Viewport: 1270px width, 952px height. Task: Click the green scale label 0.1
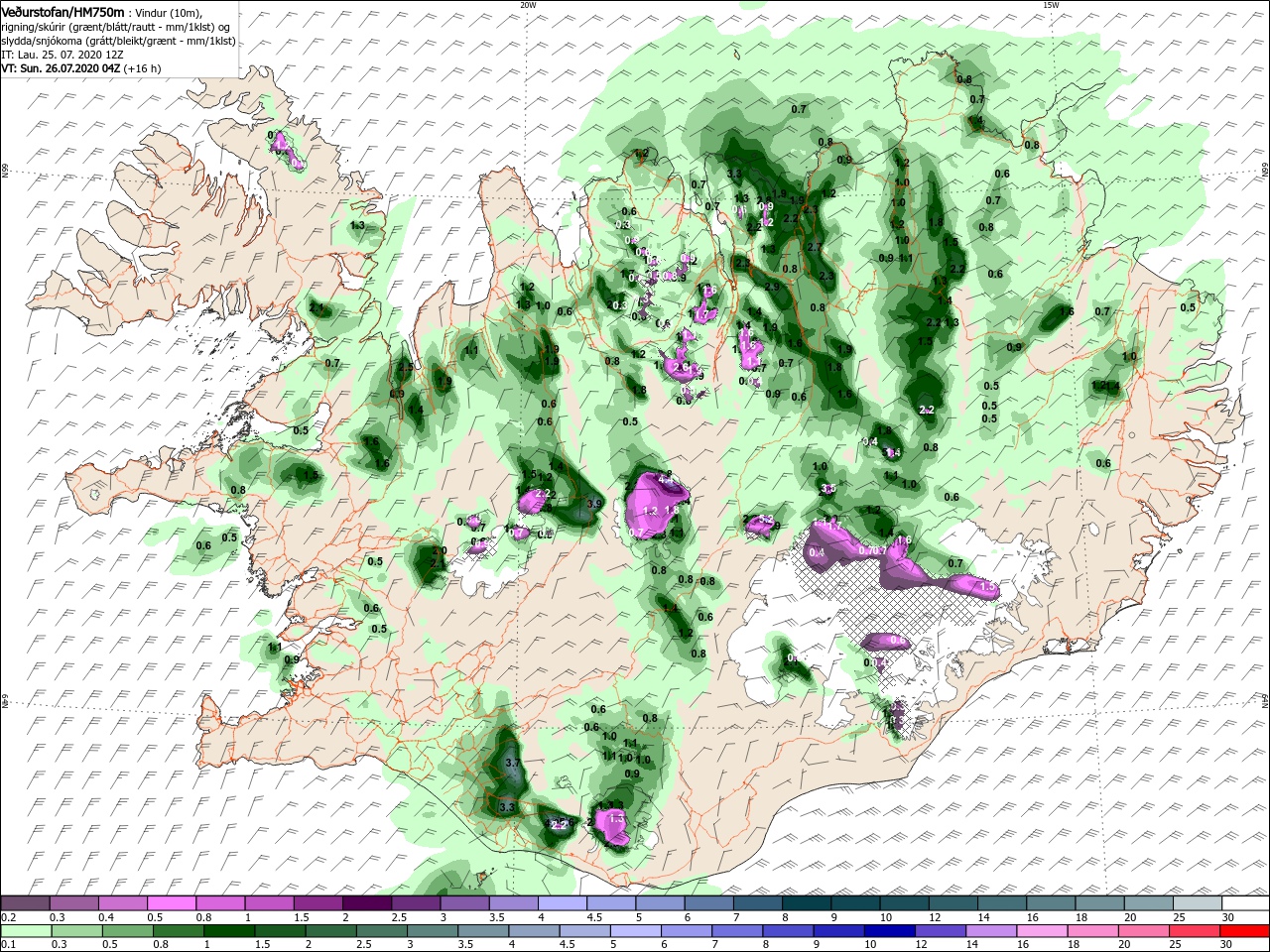pyautogui.click(x=8, y=945)
